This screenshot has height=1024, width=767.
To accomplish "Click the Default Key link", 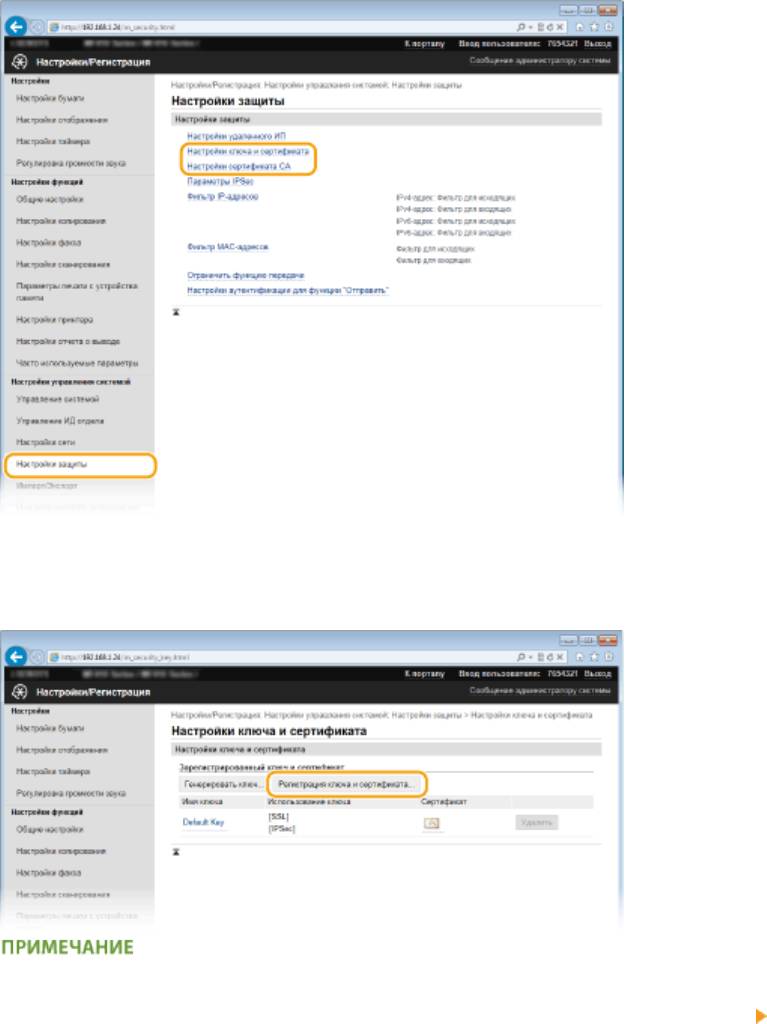I will click(x=203, y=823).
